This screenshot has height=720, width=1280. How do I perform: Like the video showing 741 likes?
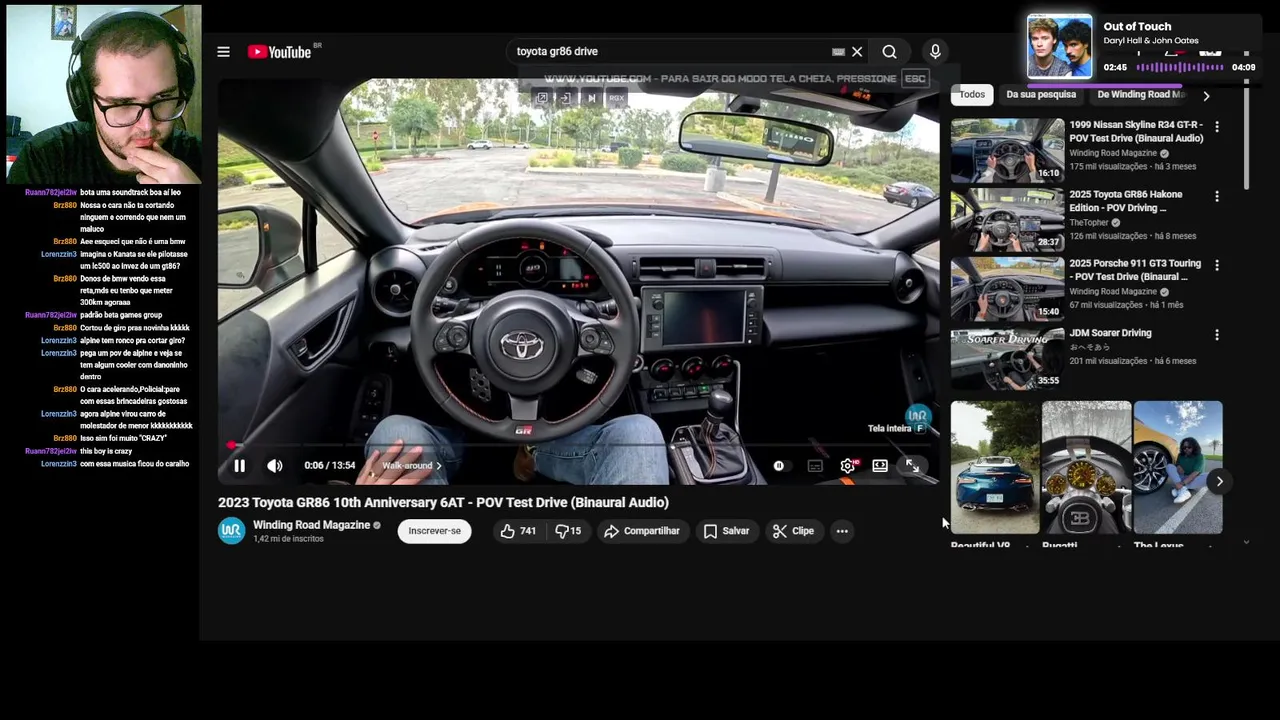point(519,531)
